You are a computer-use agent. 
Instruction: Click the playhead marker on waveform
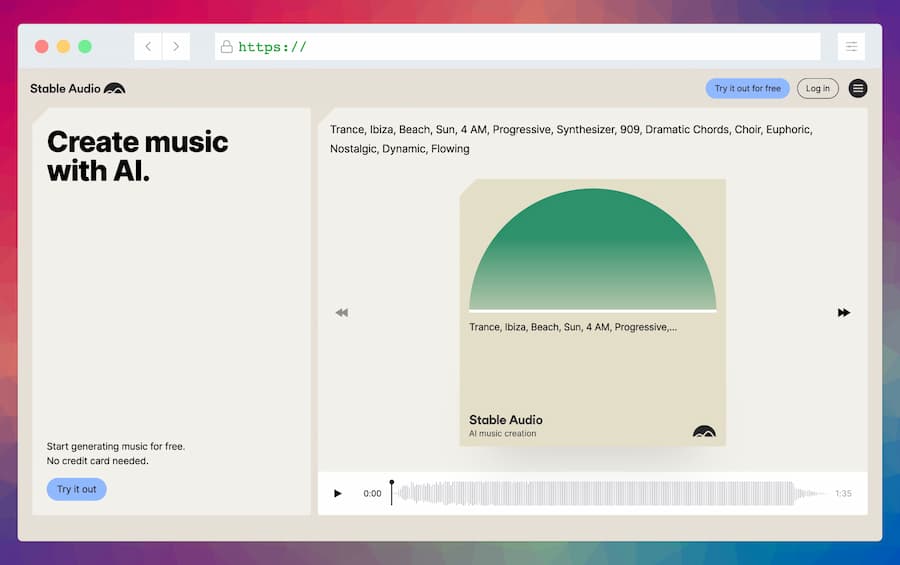(x=391, y=493)
